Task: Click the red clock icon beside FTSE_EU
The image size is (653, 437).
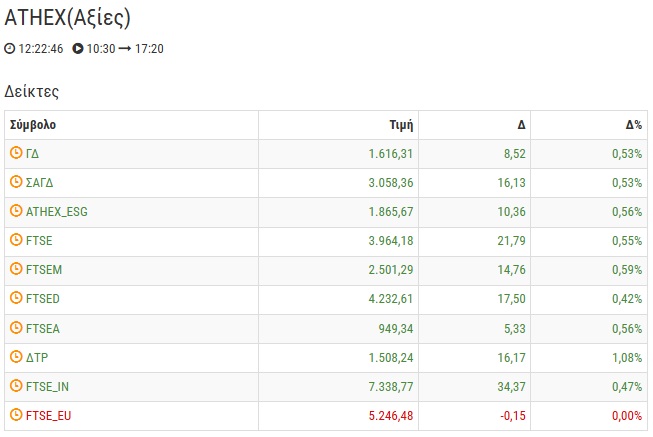Action: coord(16,414)
